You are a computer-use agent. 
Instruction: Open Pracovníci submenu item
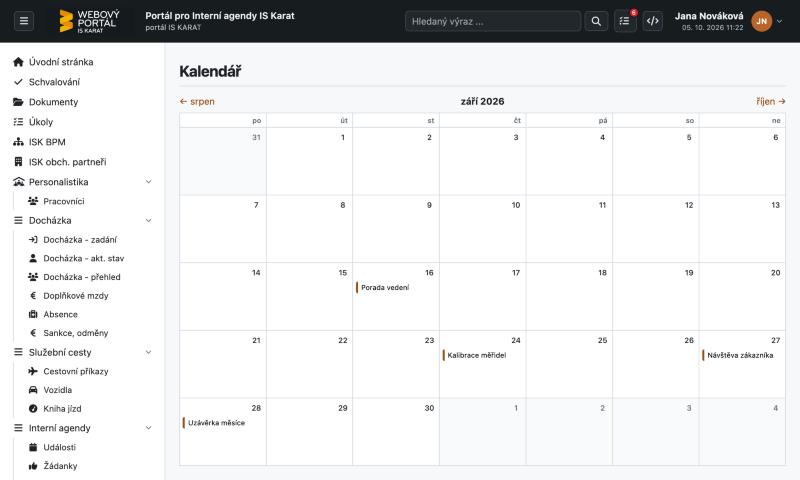[64, 201]
